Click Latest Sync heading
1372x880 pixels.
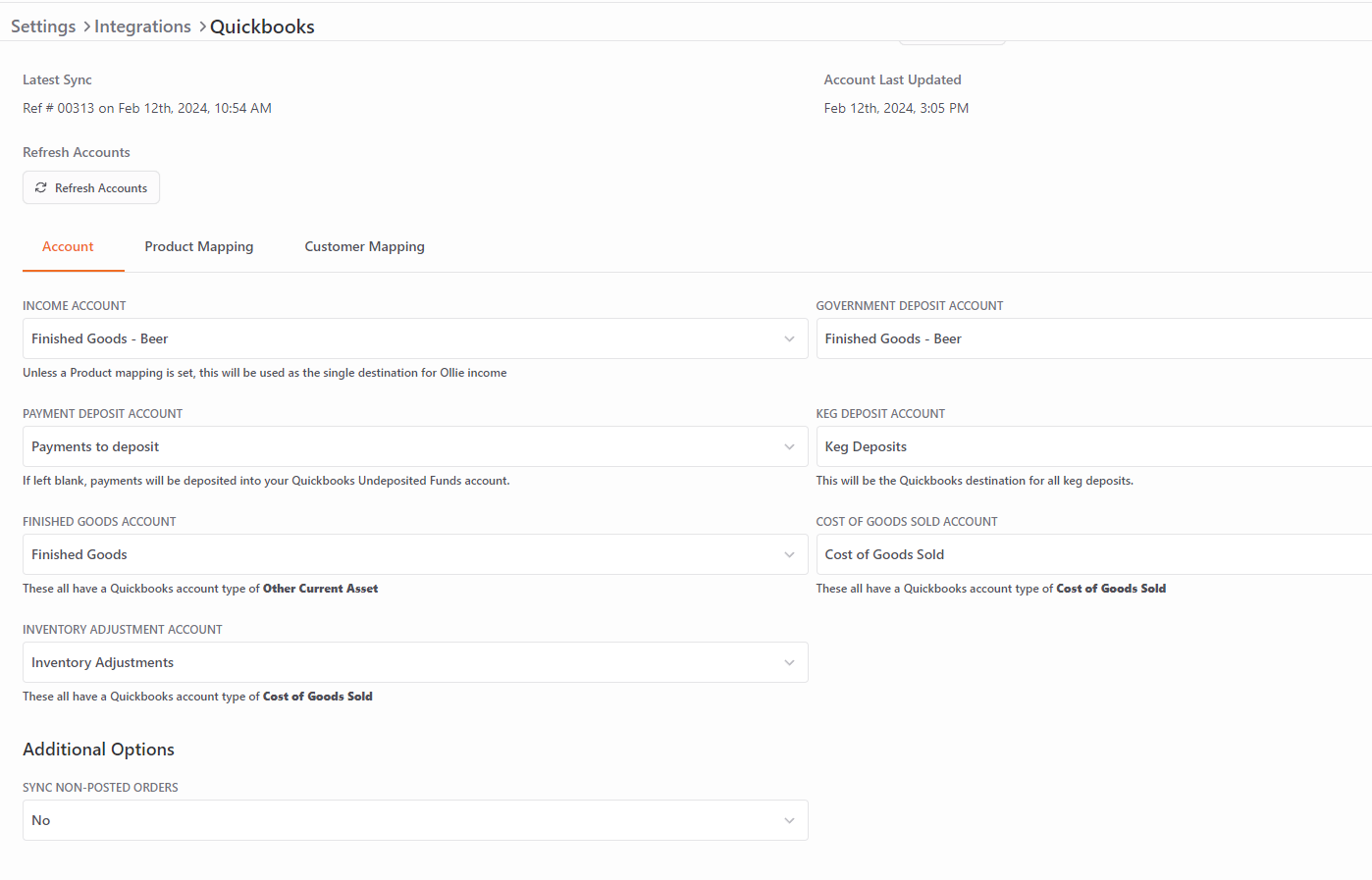[57, 79]
